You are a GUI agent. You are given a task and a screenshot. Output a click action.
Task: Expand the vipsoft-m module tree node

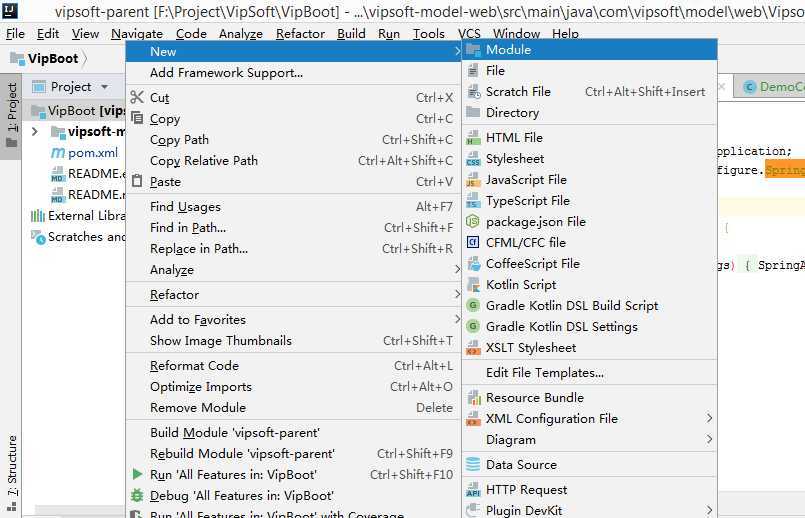click(x=34, y=131)
